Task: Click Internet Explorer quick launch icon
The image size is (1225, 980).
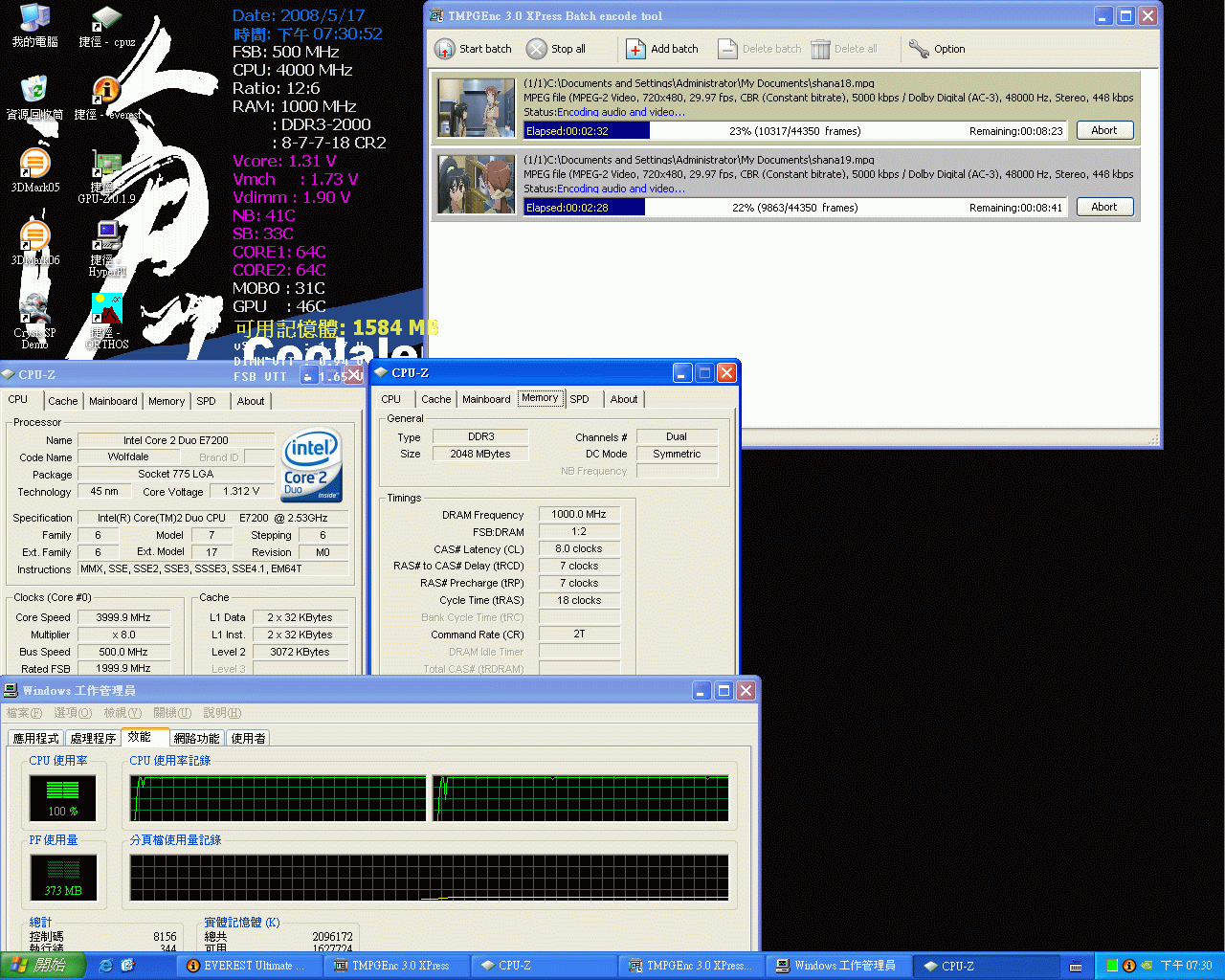Action: click(x=105, y=966)
